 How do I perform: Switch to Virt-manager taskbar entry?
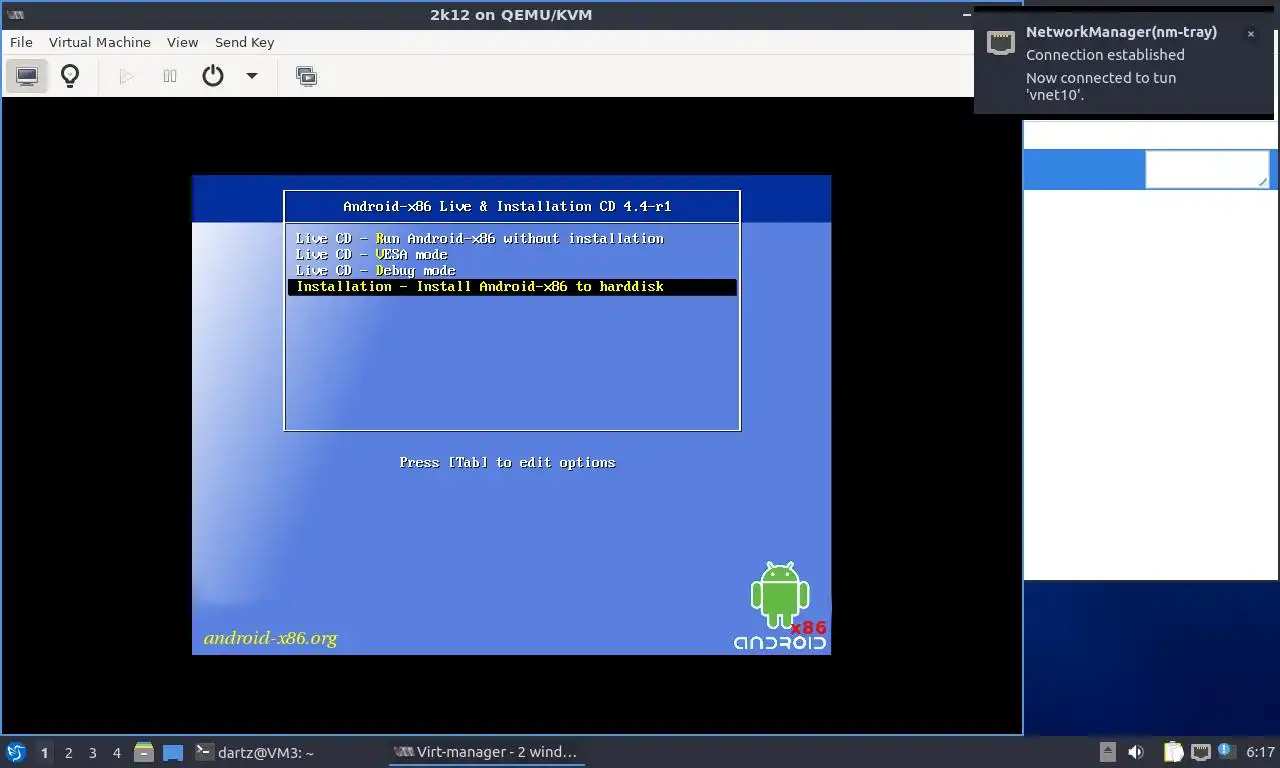(485, 752)
